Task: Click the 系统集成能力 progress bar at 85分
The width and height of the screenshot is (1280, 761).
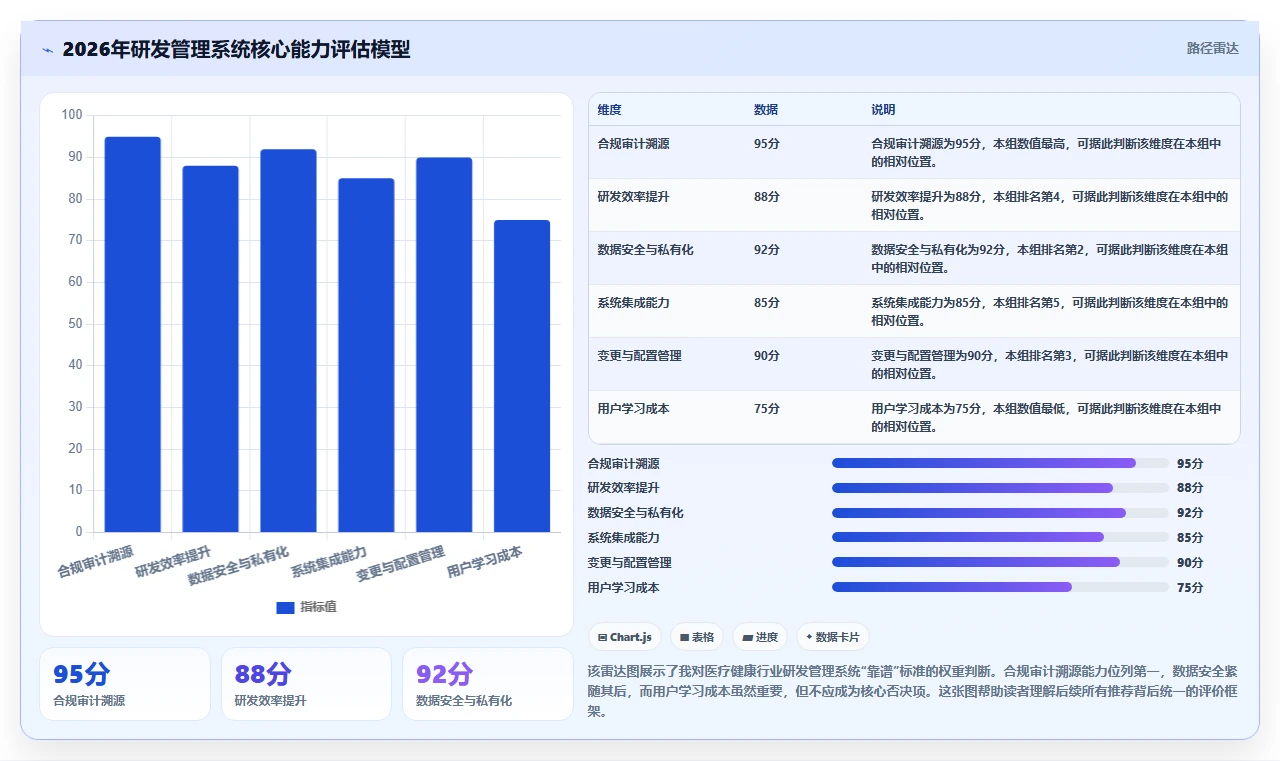Action: pos(1000,538)
